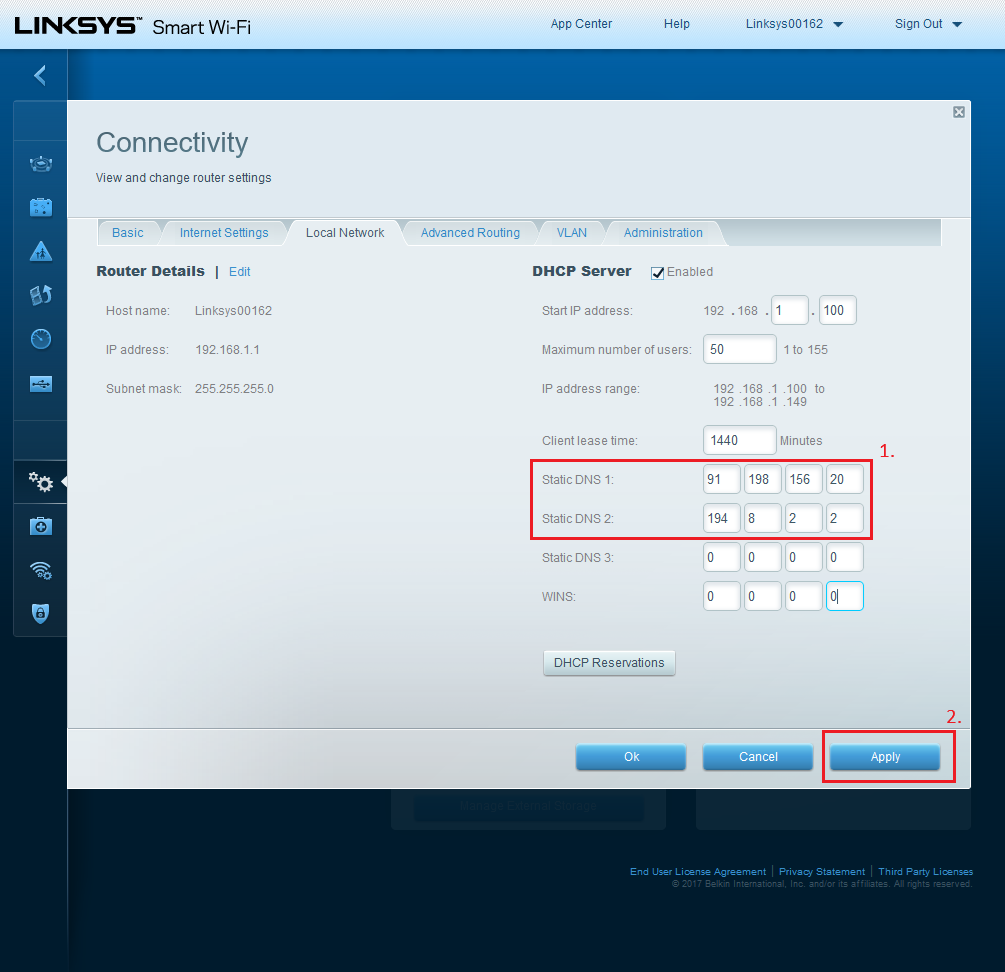
Task: Open Troubleshooting medical kit icon
Action: tap(40, 526)
